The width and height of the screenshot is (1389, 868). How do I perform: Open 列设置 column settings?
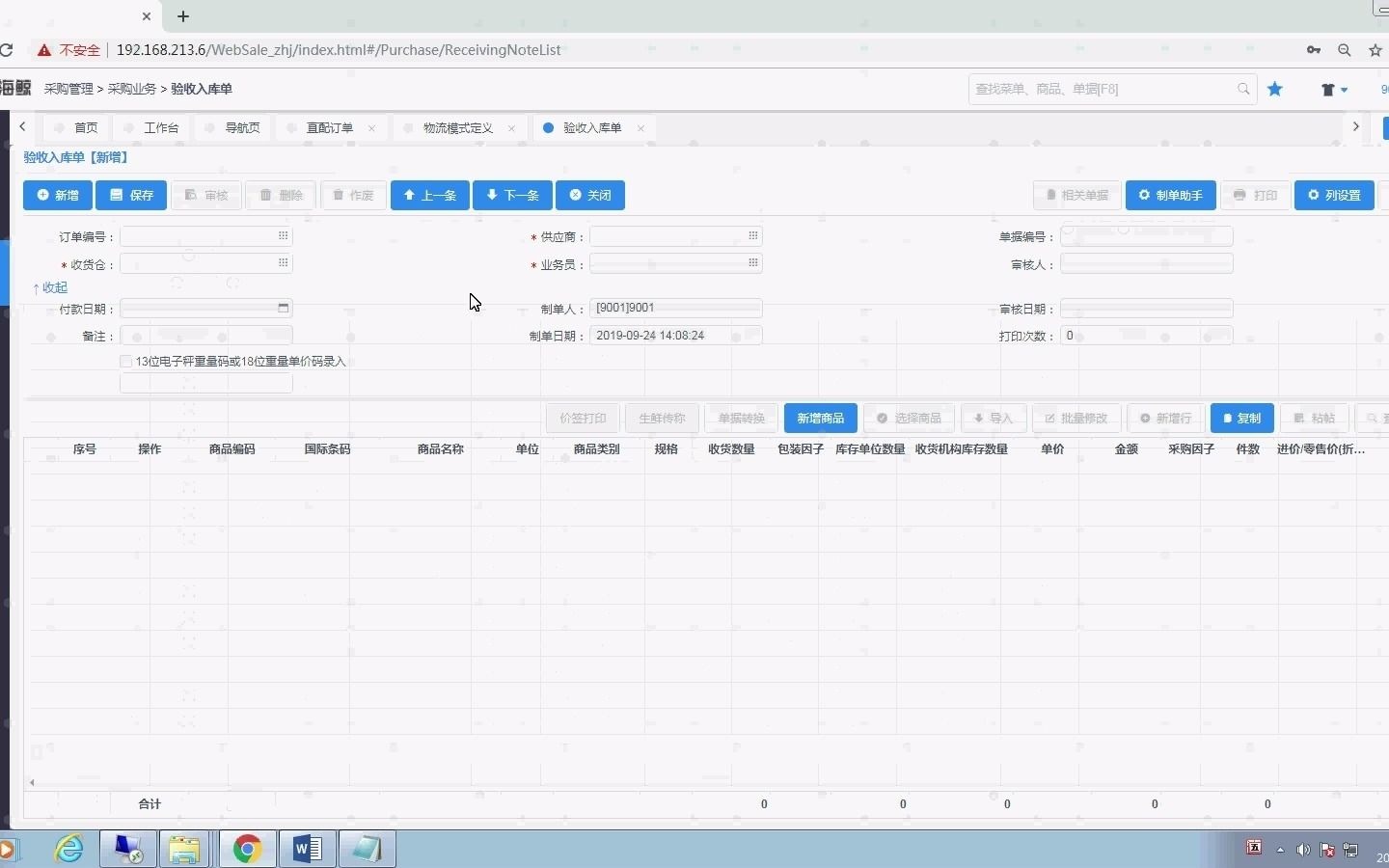tap(1334, 195)
